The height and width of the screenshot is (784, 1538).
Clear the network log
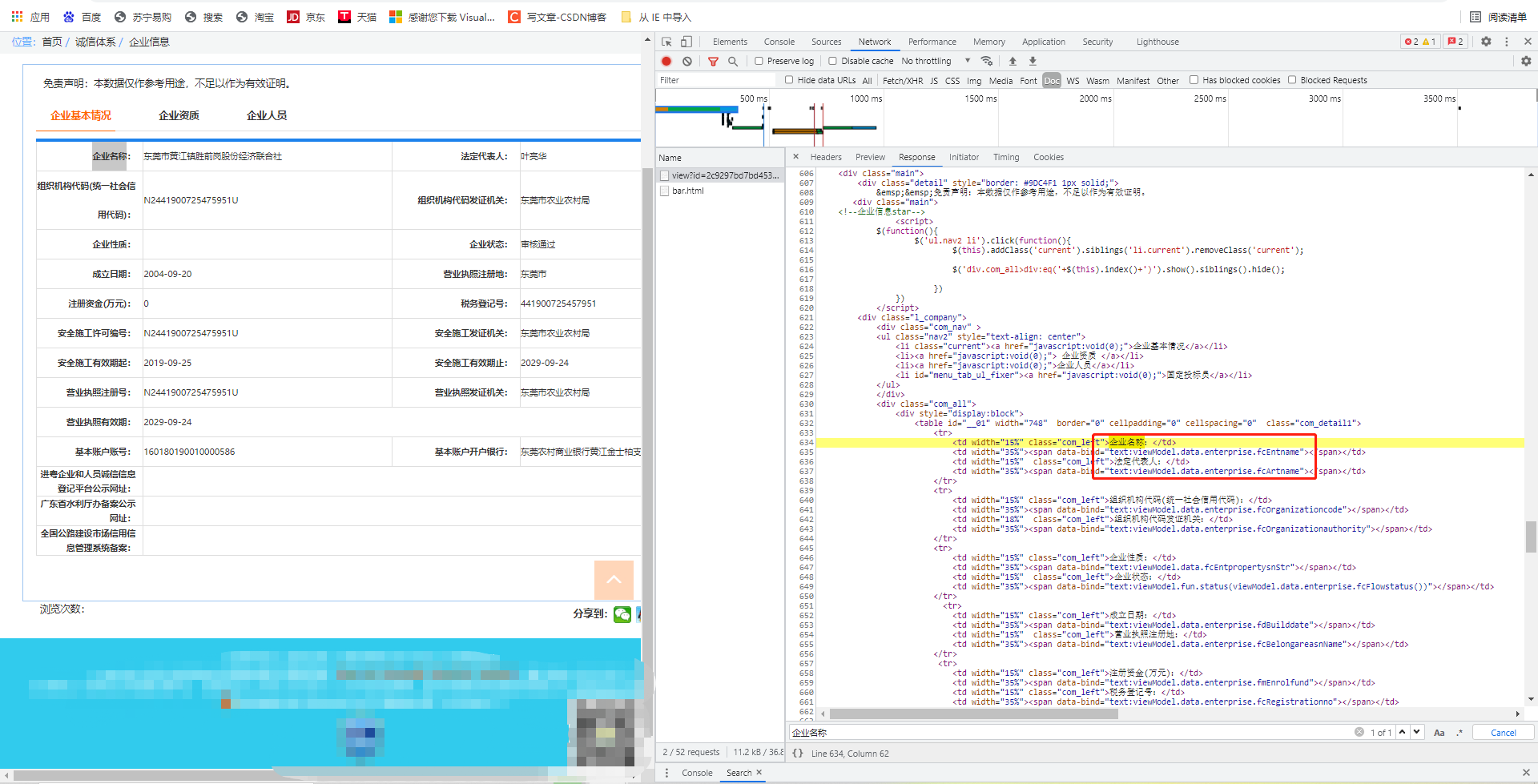[x=687, y=61]
